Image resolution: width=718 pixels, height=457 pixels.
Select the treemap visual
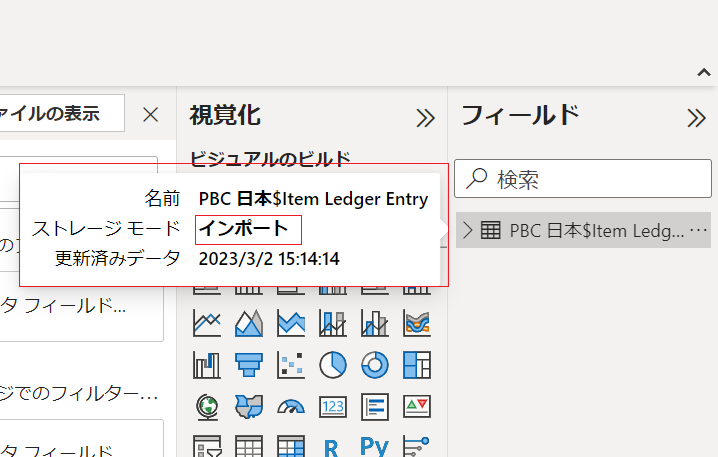point(416,364)
